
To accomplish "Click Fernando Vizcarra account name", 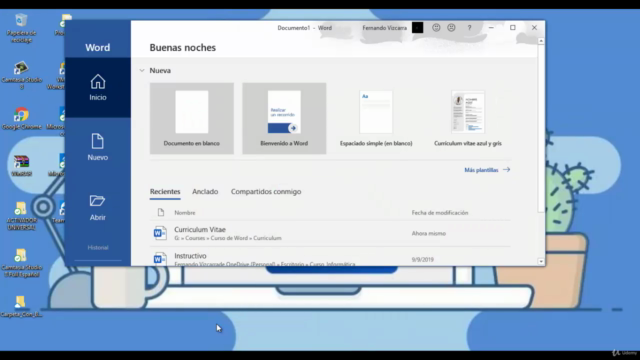I will click(384, 28).
